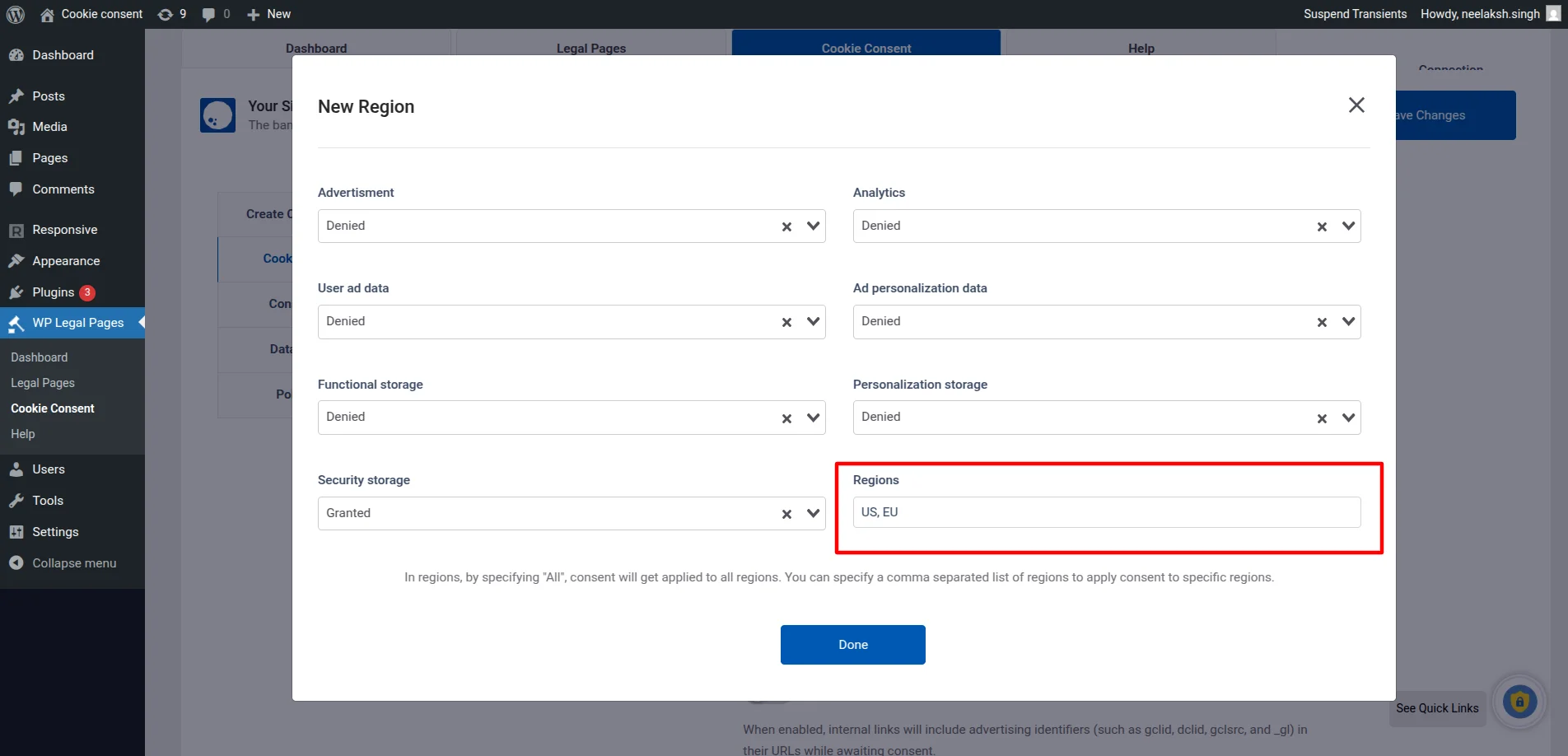Click the floating lock badge at bottom right
1568x756 pixels.
(1519, 701)
